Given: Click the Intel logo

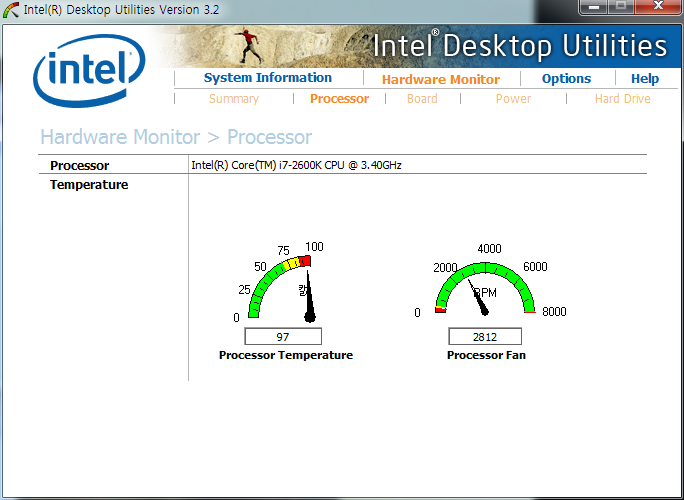Looking at the screenshot, I should point(89,71).
